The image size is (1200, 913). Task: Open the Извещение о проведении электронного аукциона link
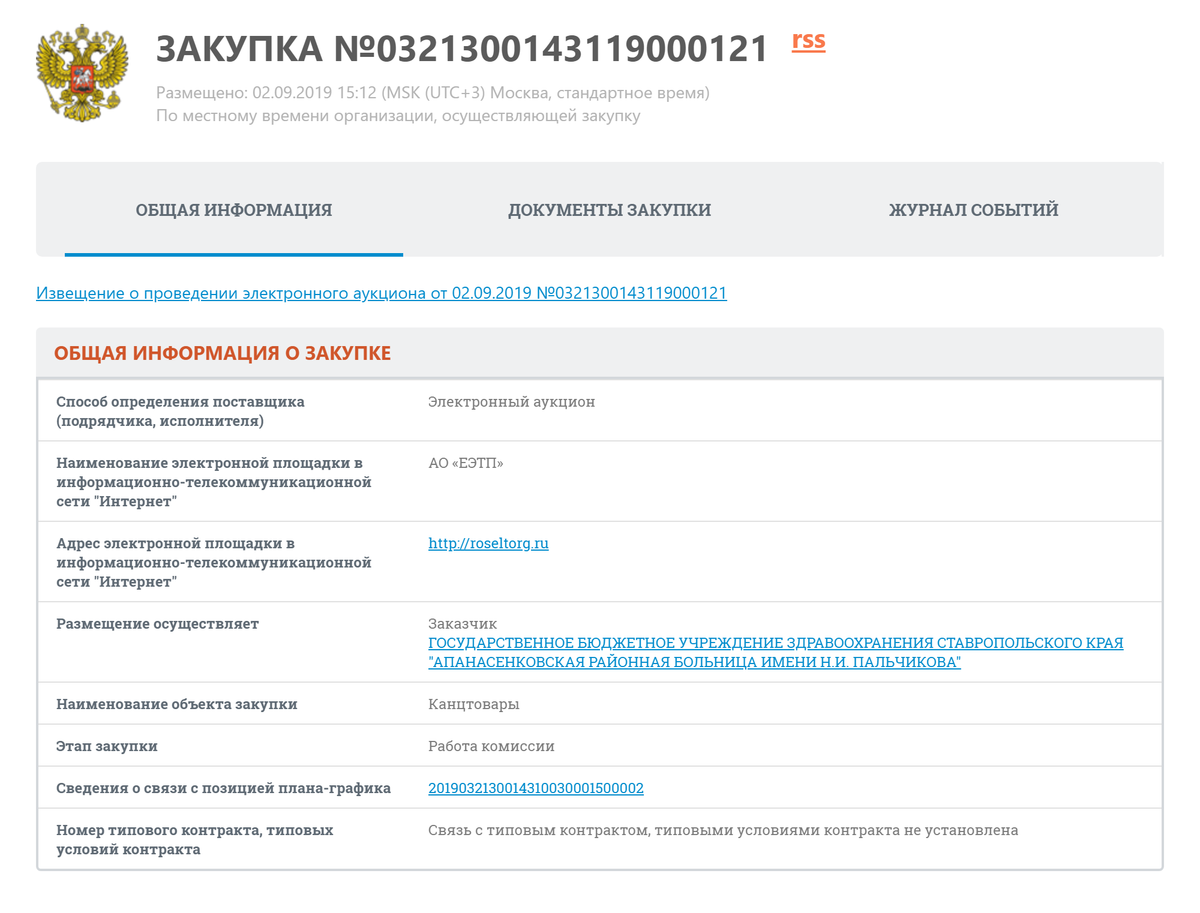(381, 293)
